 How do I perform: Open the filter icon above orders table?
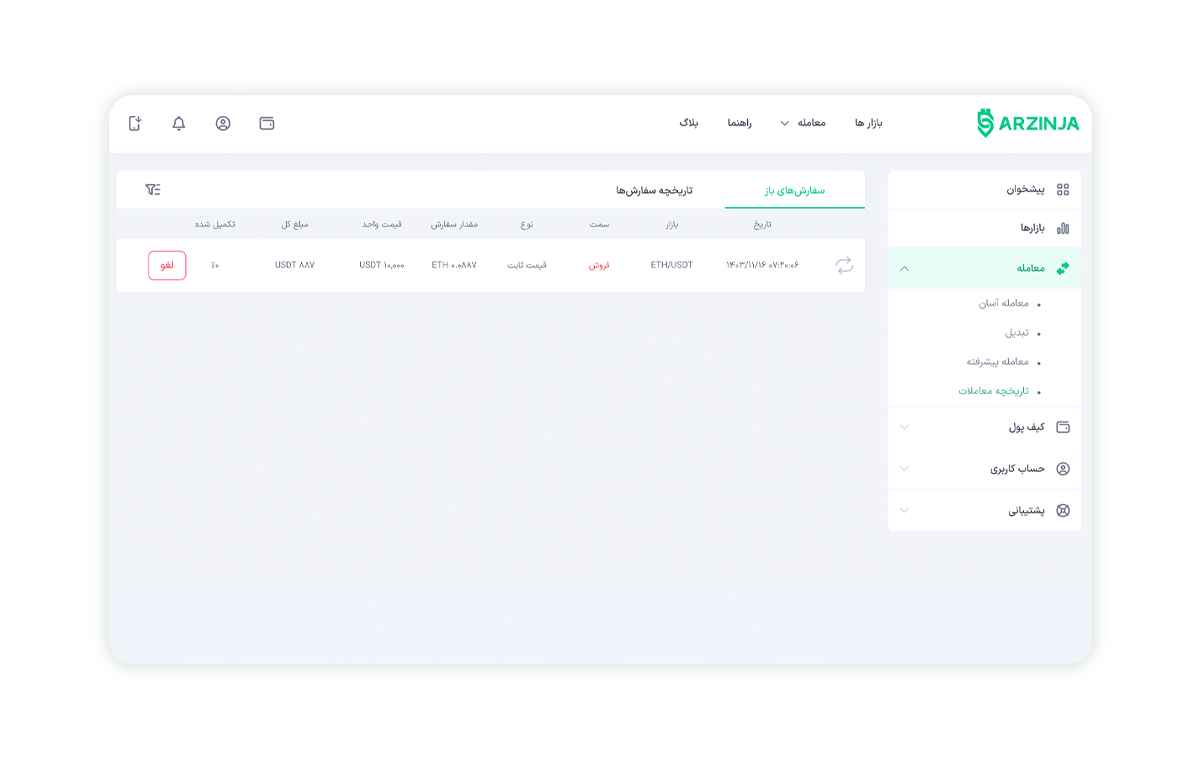[153, 189]
